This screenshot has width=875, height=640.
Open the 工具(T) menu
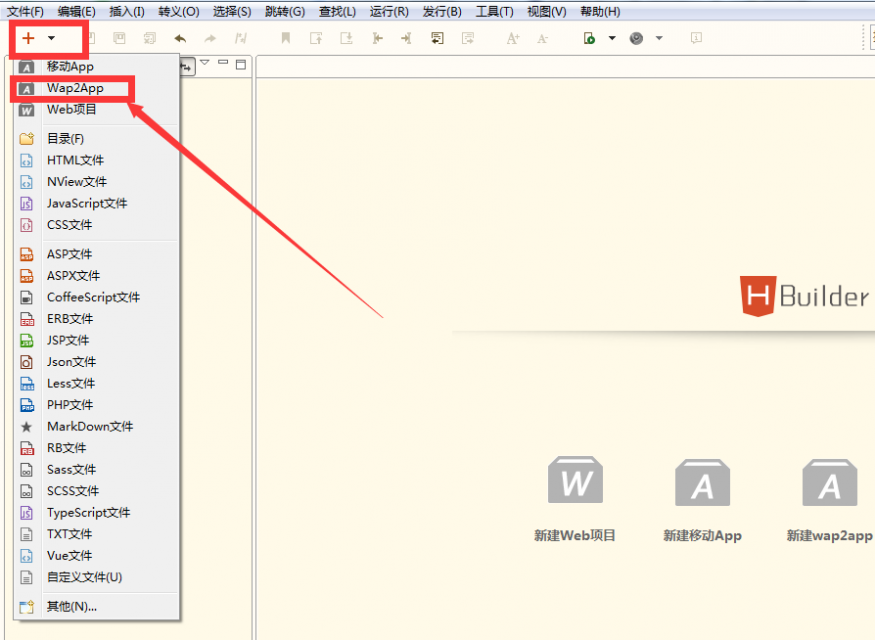pyautogui.click(x=494, y=11)
